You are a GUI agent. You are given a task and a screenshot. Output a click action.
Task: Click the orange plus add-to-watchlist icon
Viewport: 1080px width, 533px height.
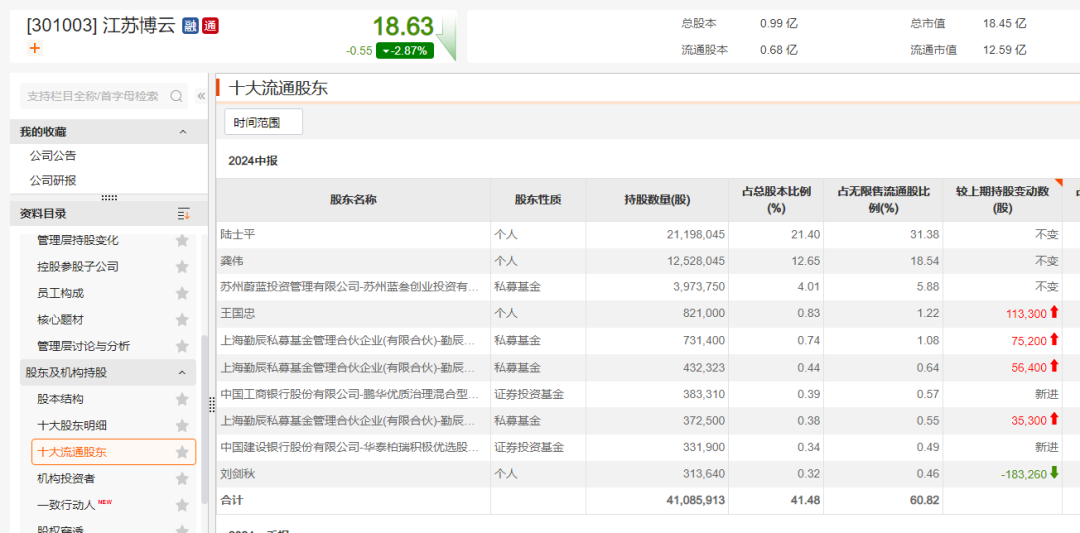(35, 48)
